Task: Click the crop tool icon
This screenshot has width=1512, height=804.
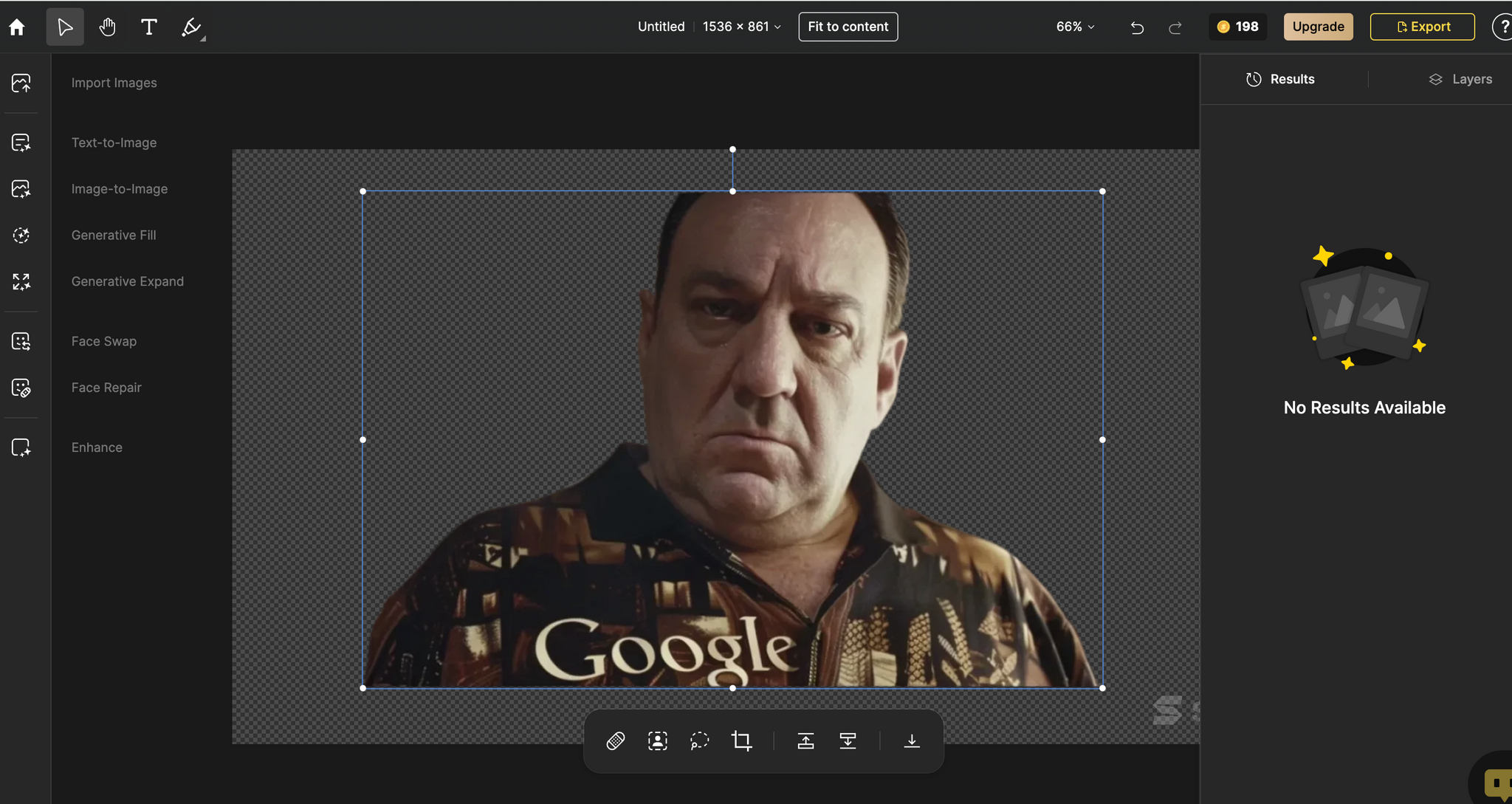Action: point(742,741)
